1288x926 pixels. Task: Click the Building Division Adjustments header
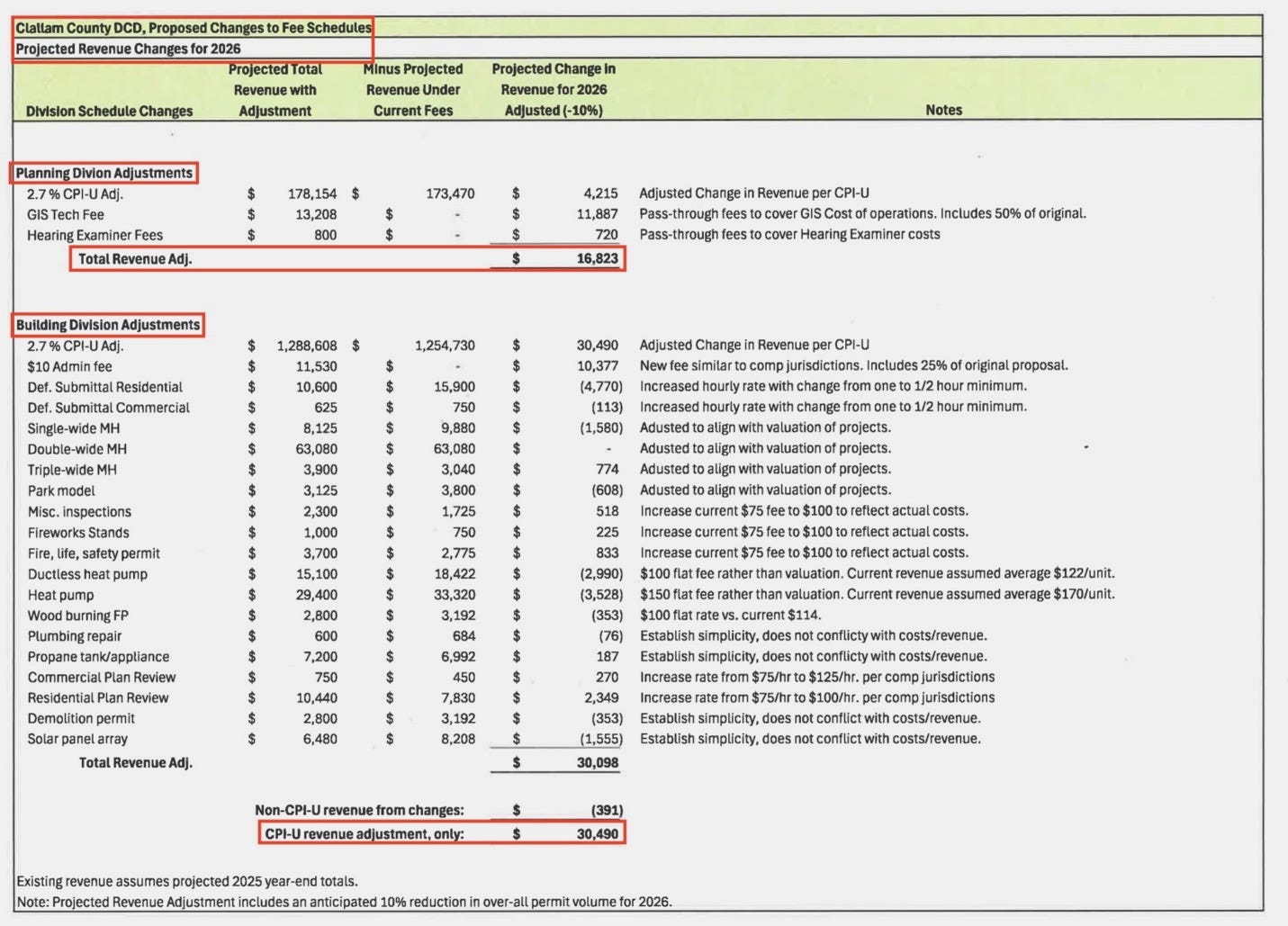click(108, 325)
